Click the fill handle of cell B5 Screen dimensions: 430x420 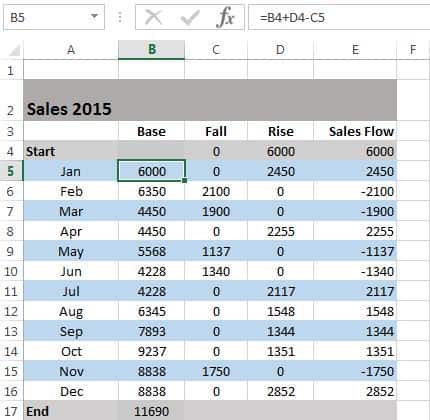point(184,180)
